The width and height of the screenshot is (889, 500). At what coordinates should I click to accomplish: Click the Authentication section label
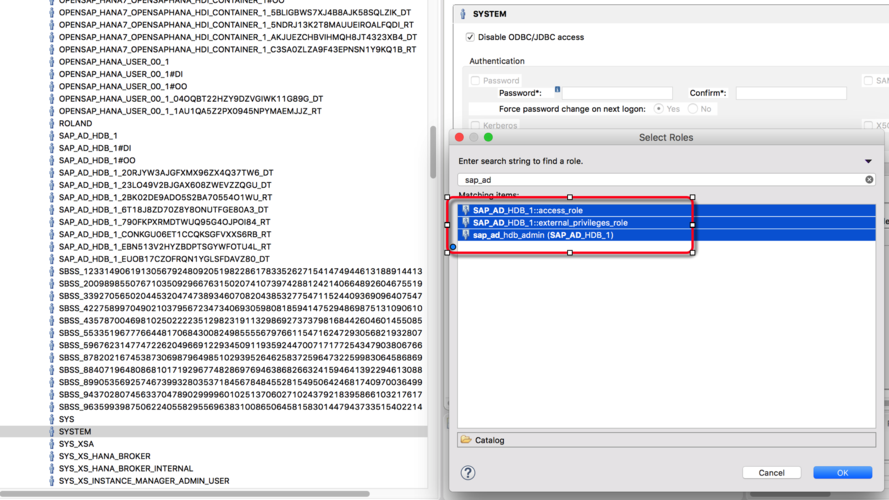pos(497,61)
